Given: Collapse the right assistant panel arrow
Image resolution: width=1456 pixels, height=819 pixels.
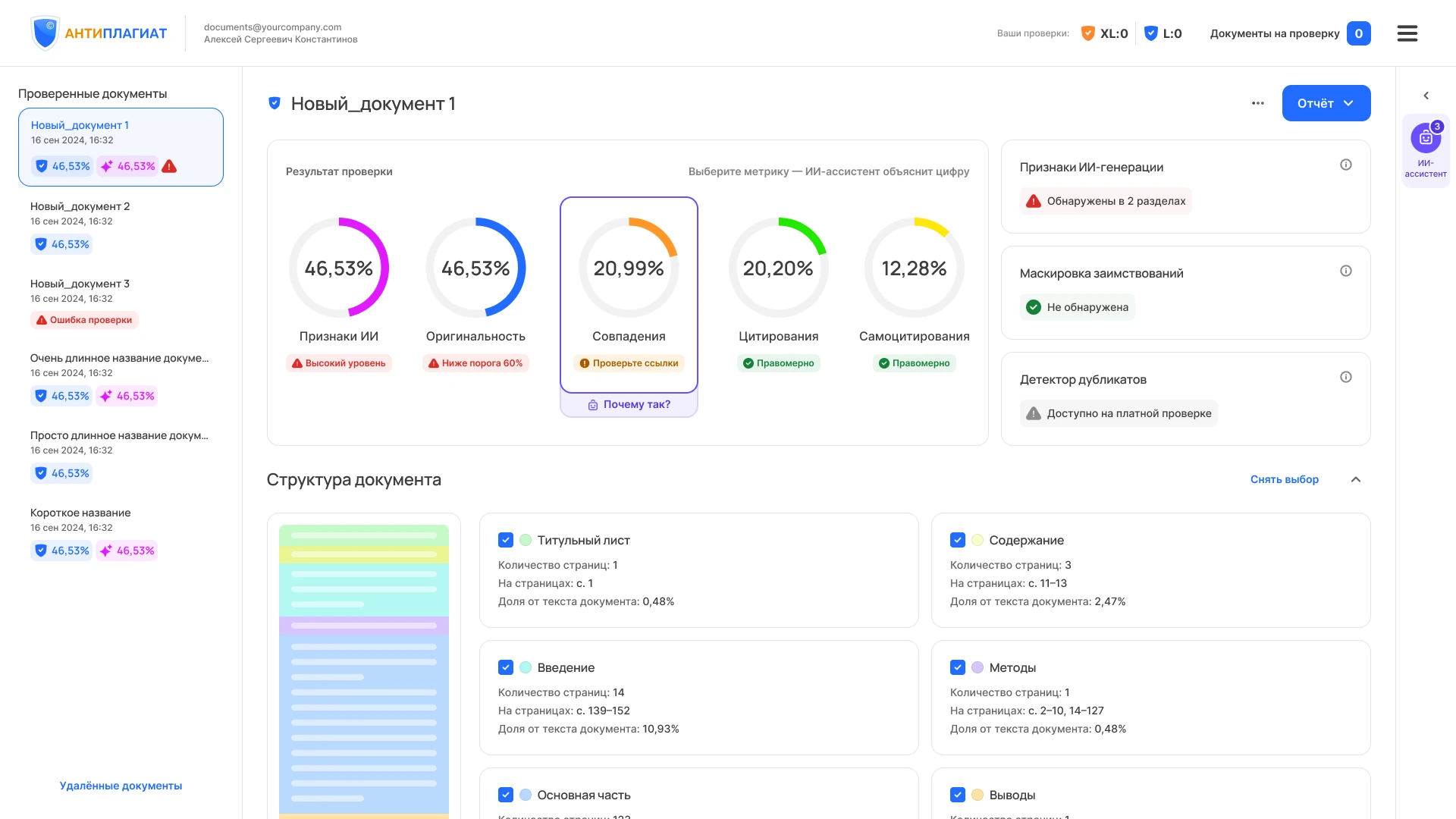Looking at the screenshot, I should (x=1426, y=96).
